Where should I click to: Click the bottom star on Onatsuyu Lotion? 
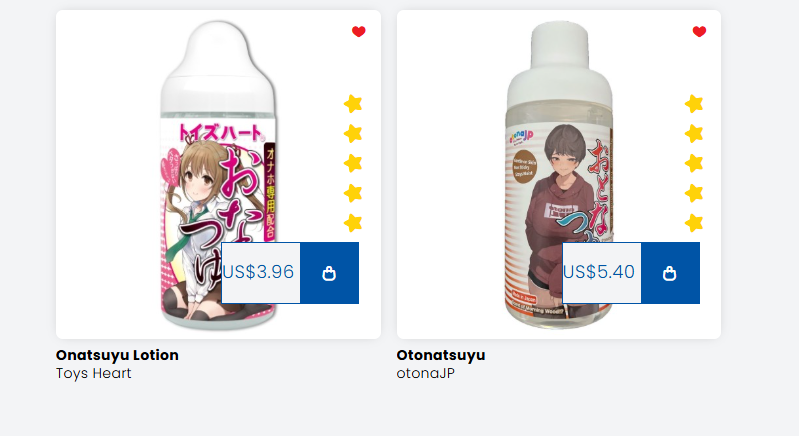353,223
